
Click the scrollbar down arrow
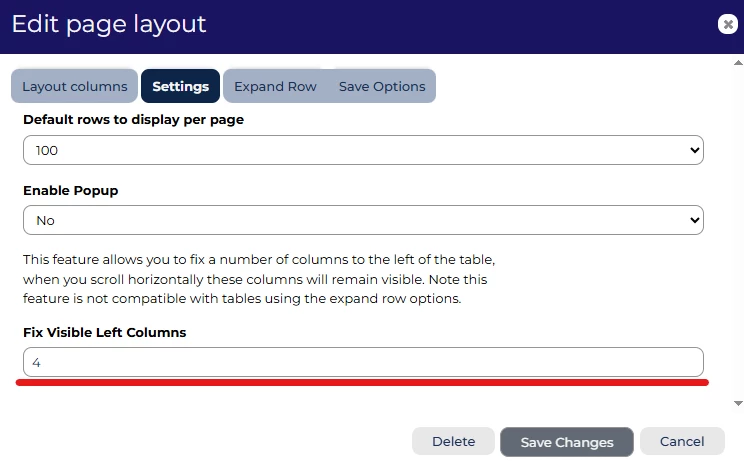tap(738, 402)
